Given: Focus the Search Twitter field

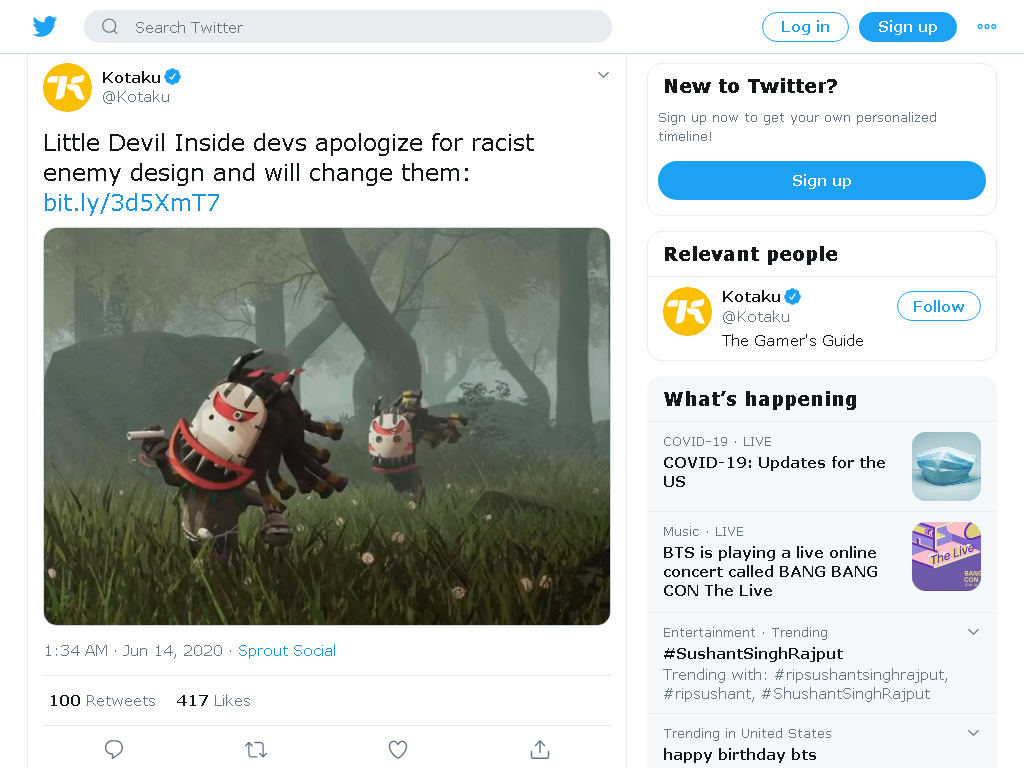Looking at the screenshot, I should 347,27.
